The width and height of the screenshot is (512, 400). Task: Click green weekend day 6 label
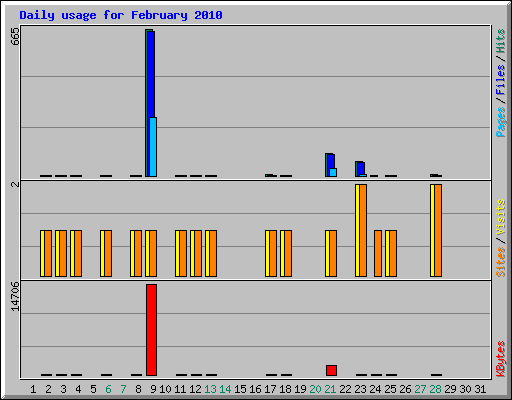(108, 389)
